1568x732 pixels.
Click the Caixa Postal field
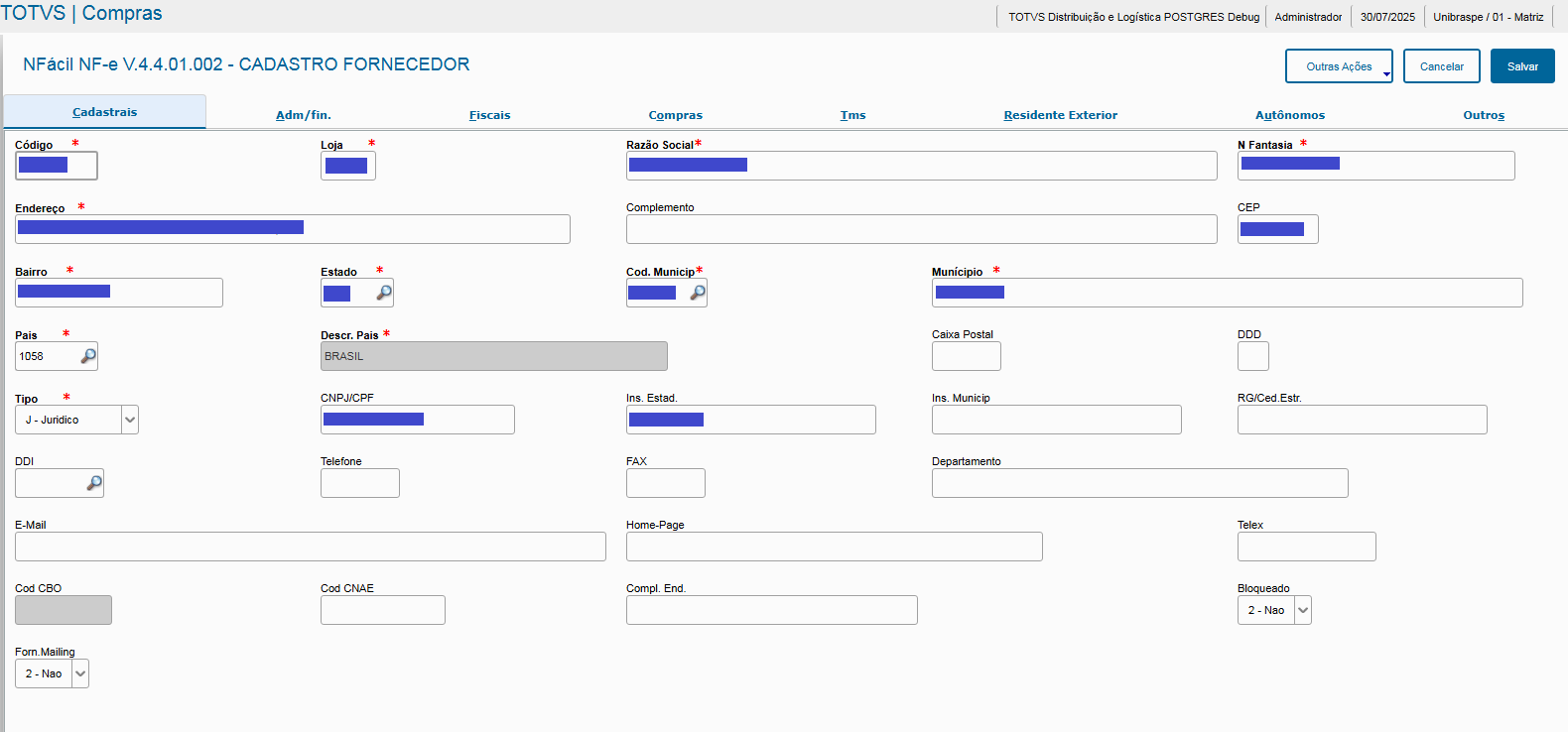pyautogui.click(x=967, y=356)
